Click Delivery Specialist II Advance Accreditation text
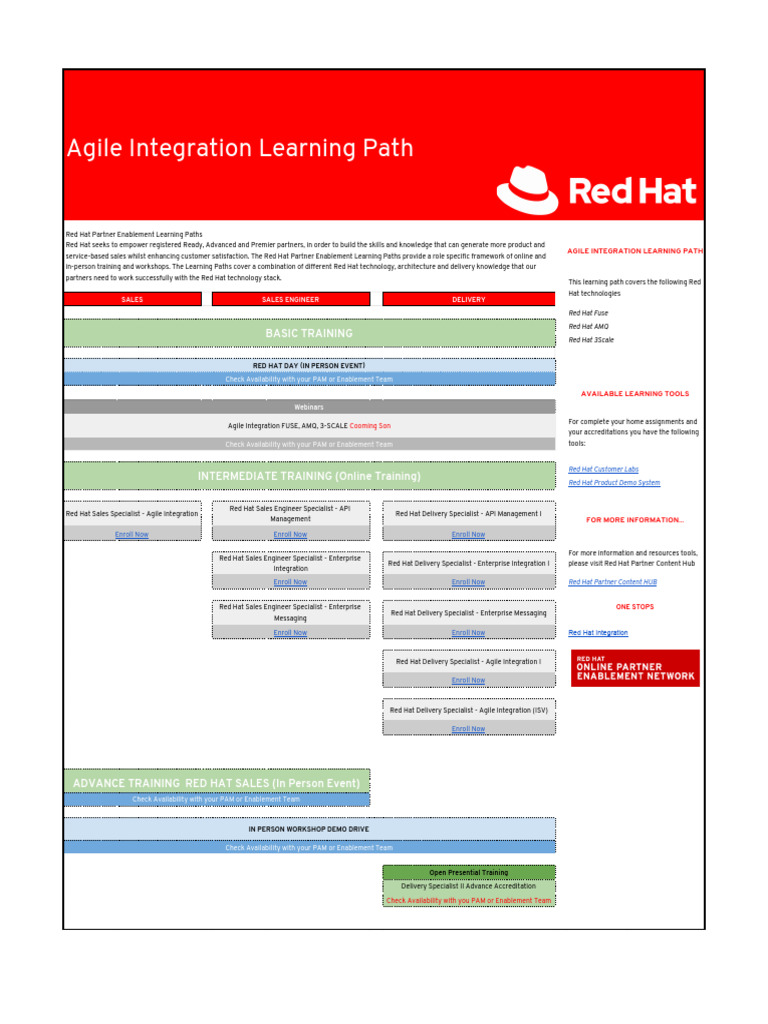Screen dimensions: 768x1024 coord(469,886)
